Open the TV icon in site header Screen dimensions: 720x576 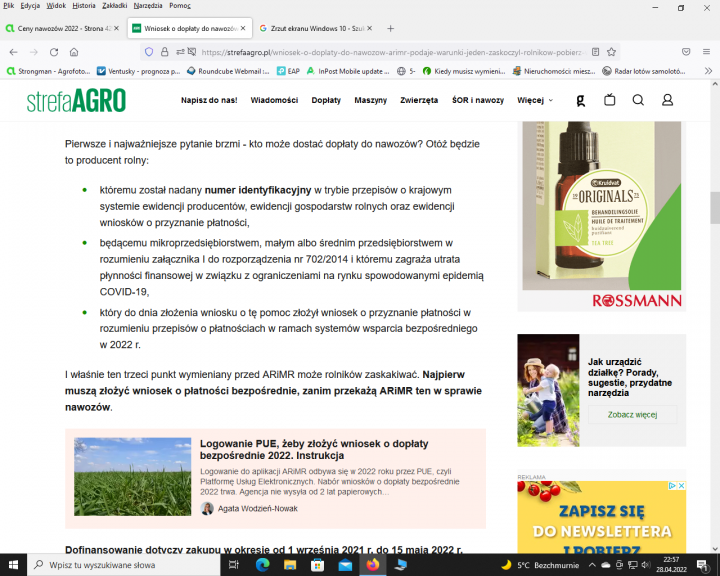[x=610, y=100]
